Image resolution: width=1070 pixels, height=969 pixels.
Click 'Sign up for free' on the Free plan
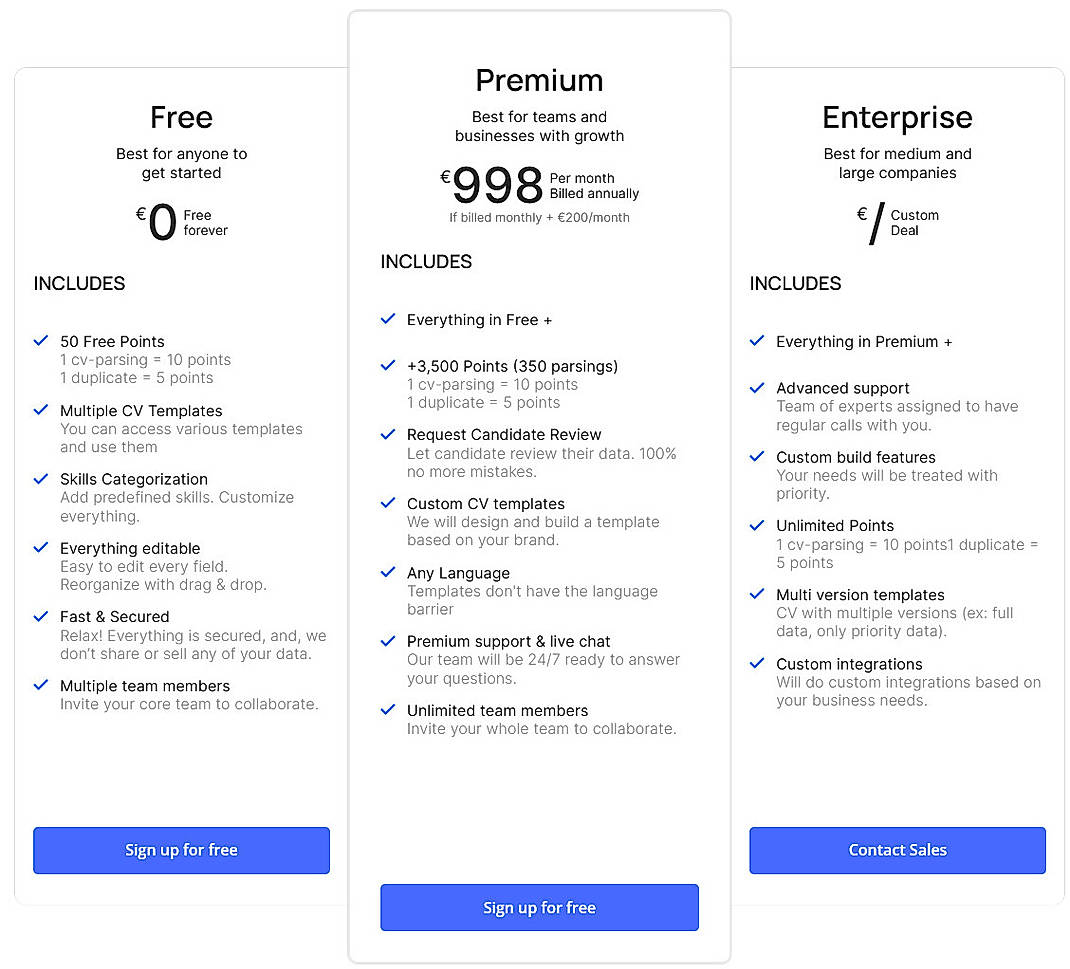click(181, 850)
